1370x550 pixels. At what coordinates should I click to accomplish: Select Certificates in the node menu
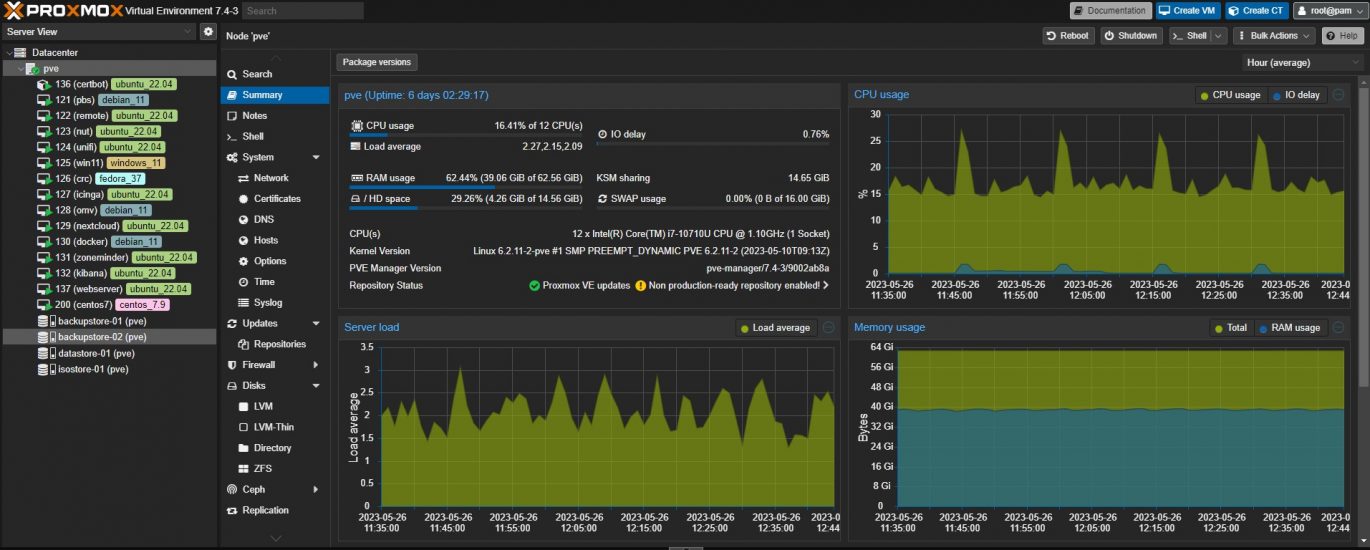click(x=278, y=199)
